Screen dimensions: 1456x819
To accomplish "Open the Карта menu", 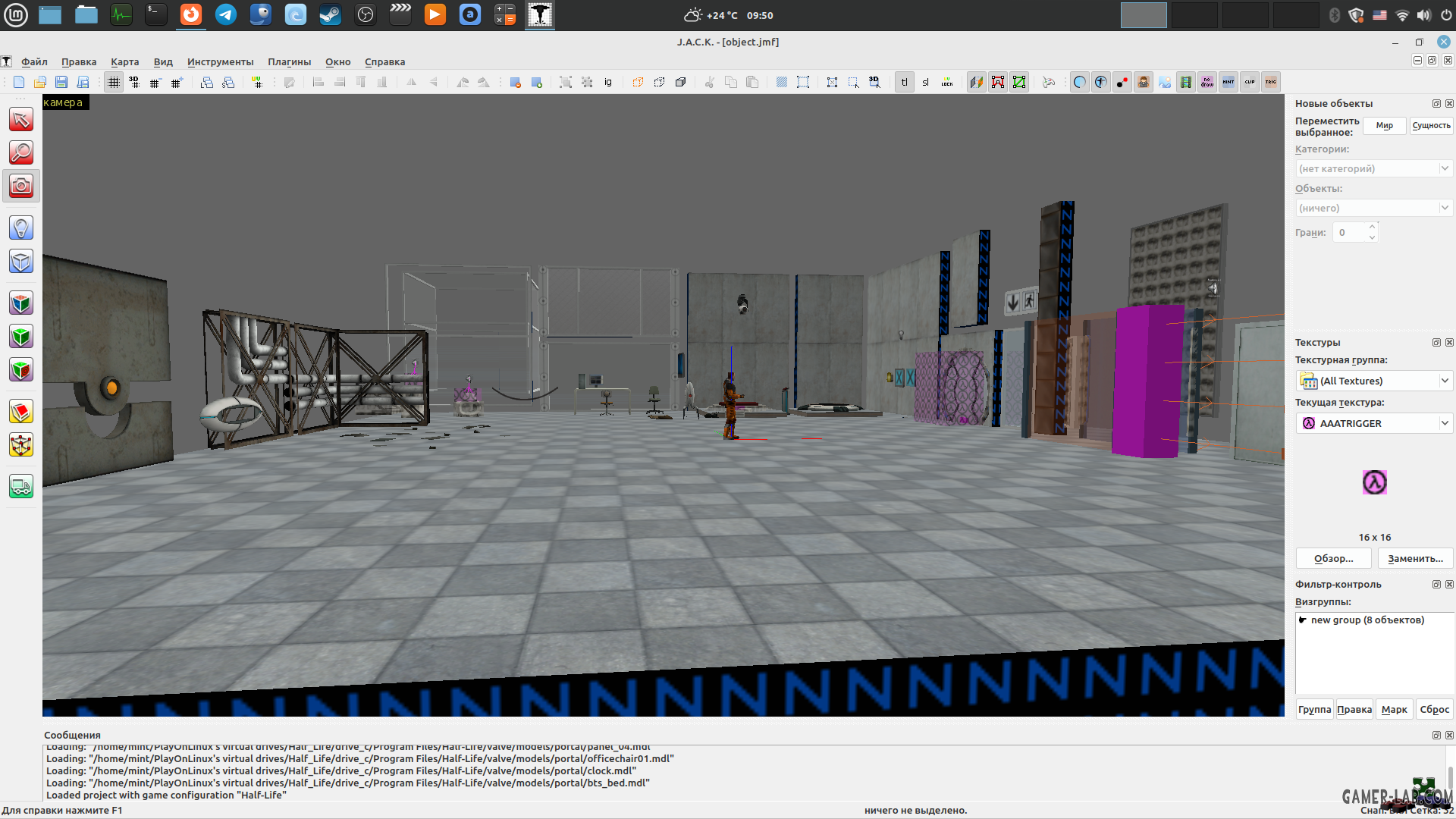I will (x=124, y=62).
